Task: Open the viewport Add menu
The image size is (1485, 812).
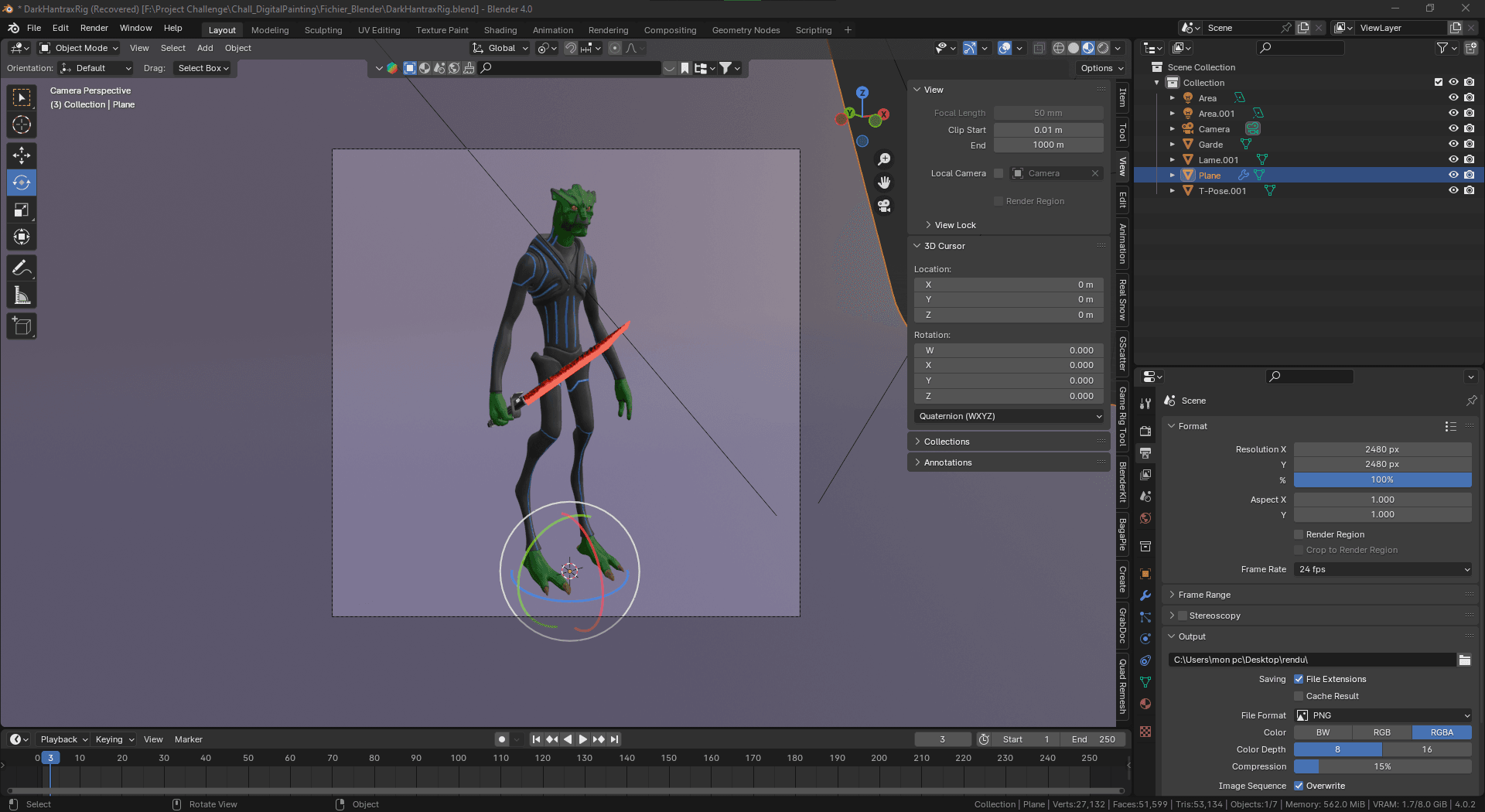Action: point(205,48)
